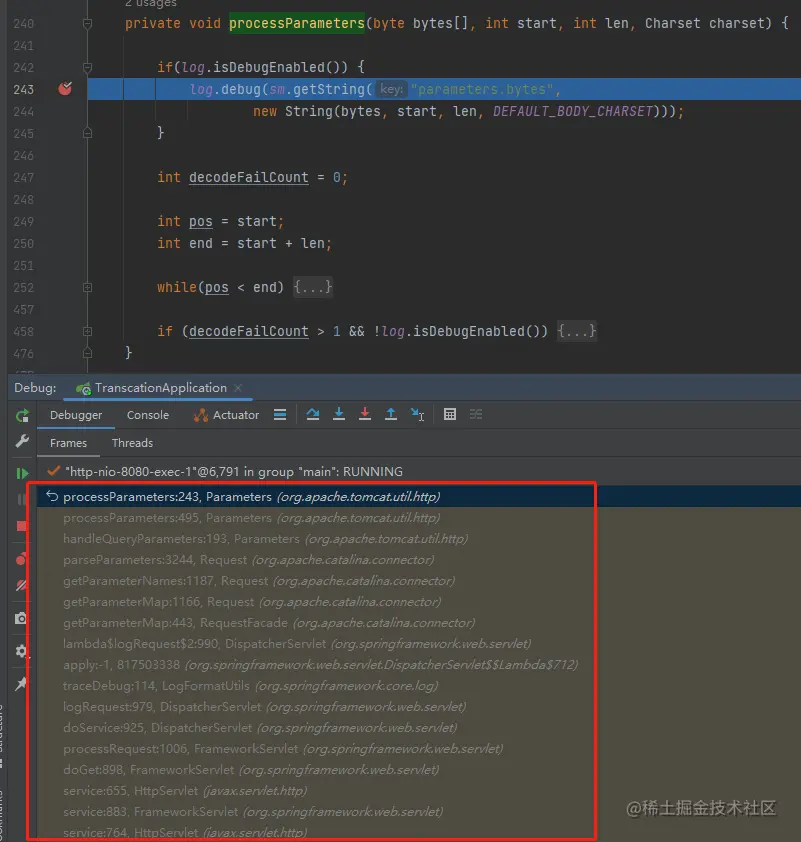Expand the folded if block on line 458
Image resolution: width=801 pixels, height=842 pixels.
click(88, 332)
